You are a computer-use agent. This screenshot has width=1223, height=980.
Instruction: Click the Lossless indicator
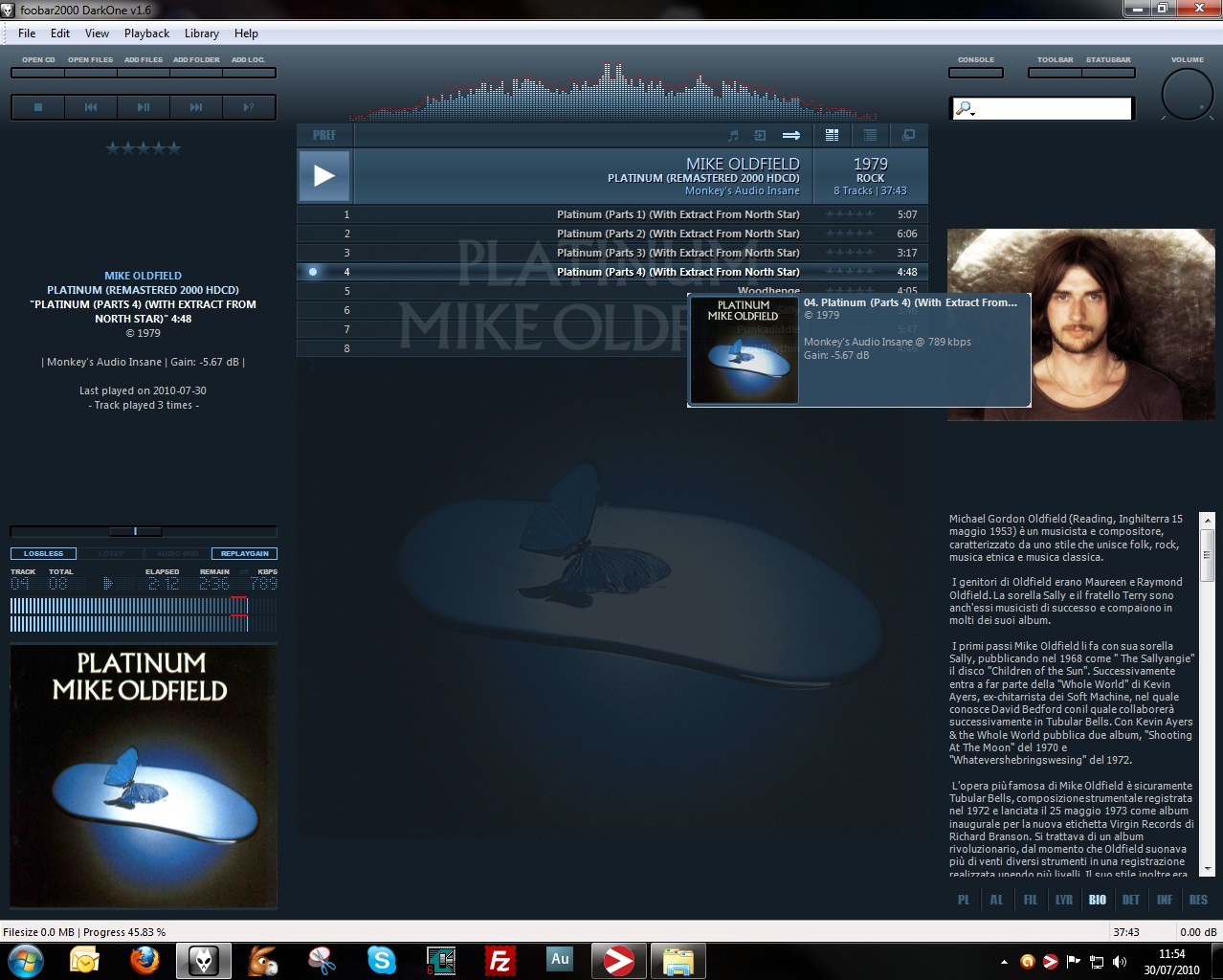(x=43, y=553)
